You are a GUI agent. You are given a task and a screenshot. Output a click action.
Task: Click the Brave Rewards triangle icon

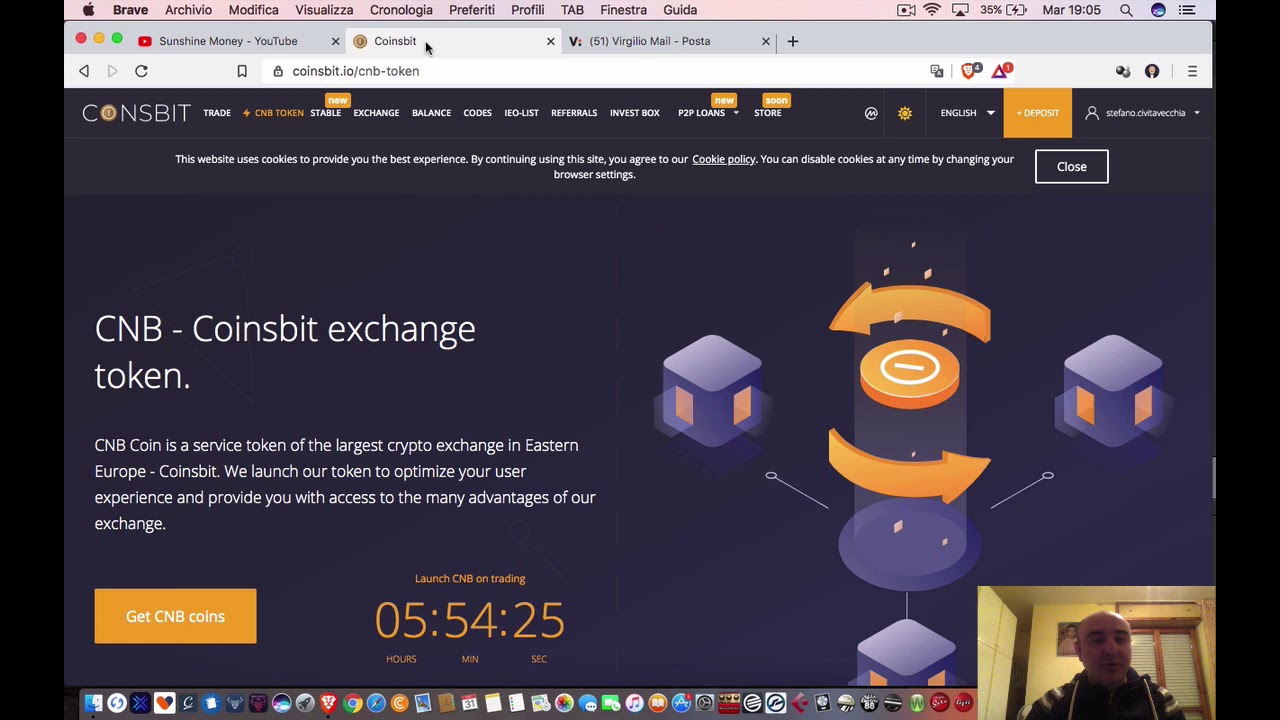(x=1001, y=71)
